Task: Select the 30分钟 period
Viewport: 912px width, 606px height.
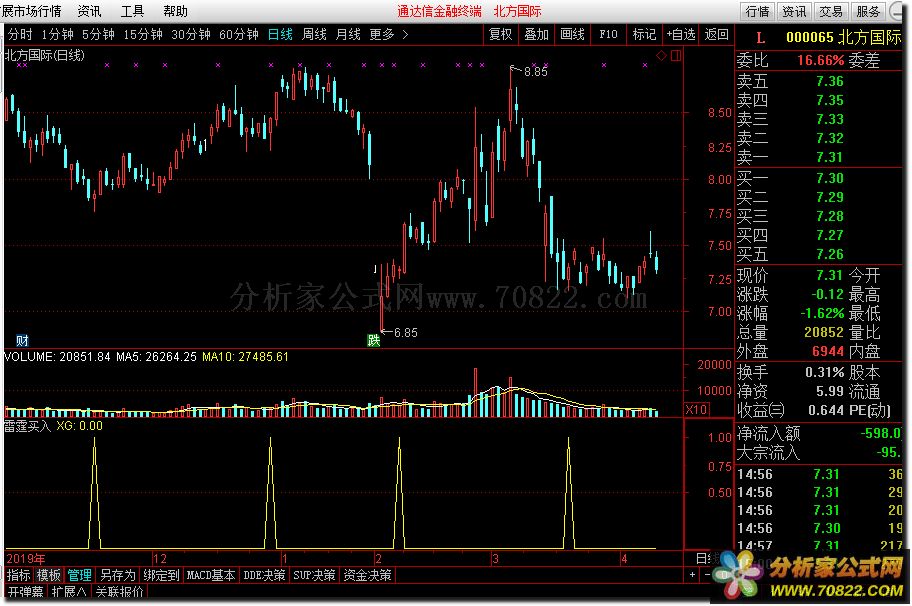Action: 191,35
